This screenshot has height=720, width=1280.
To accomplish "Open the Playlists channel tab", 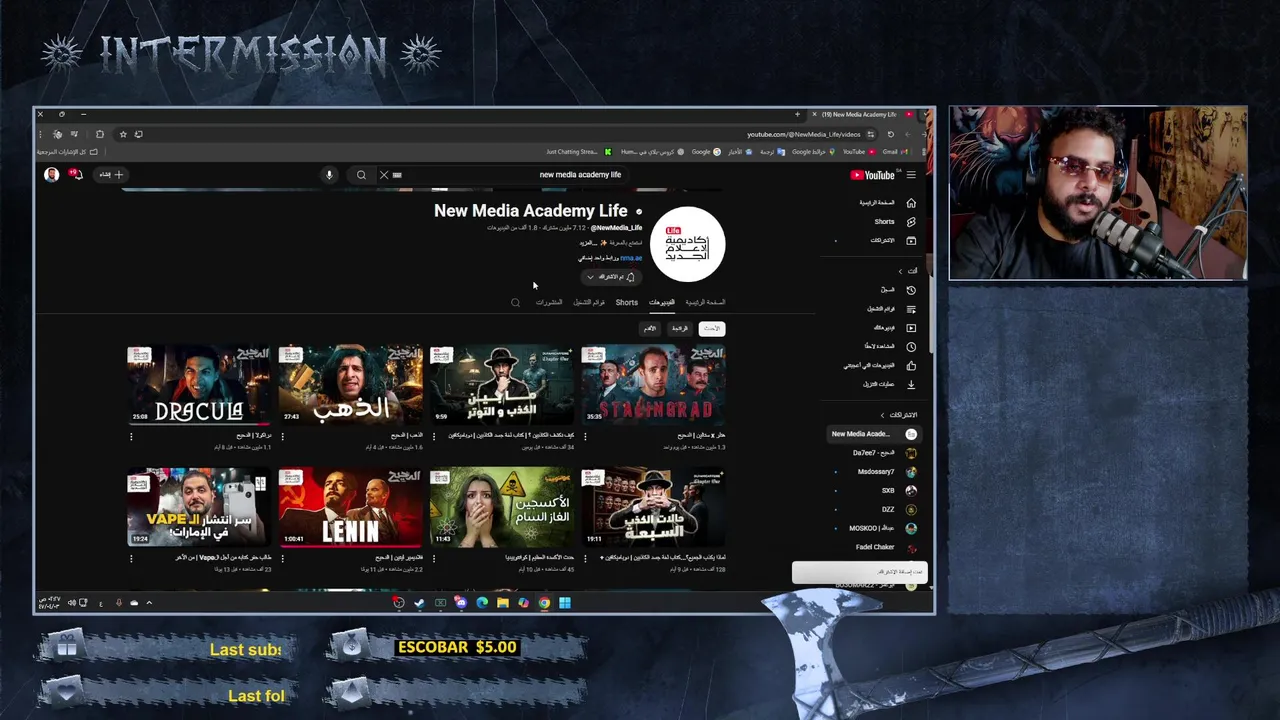I will pos(589,302).
